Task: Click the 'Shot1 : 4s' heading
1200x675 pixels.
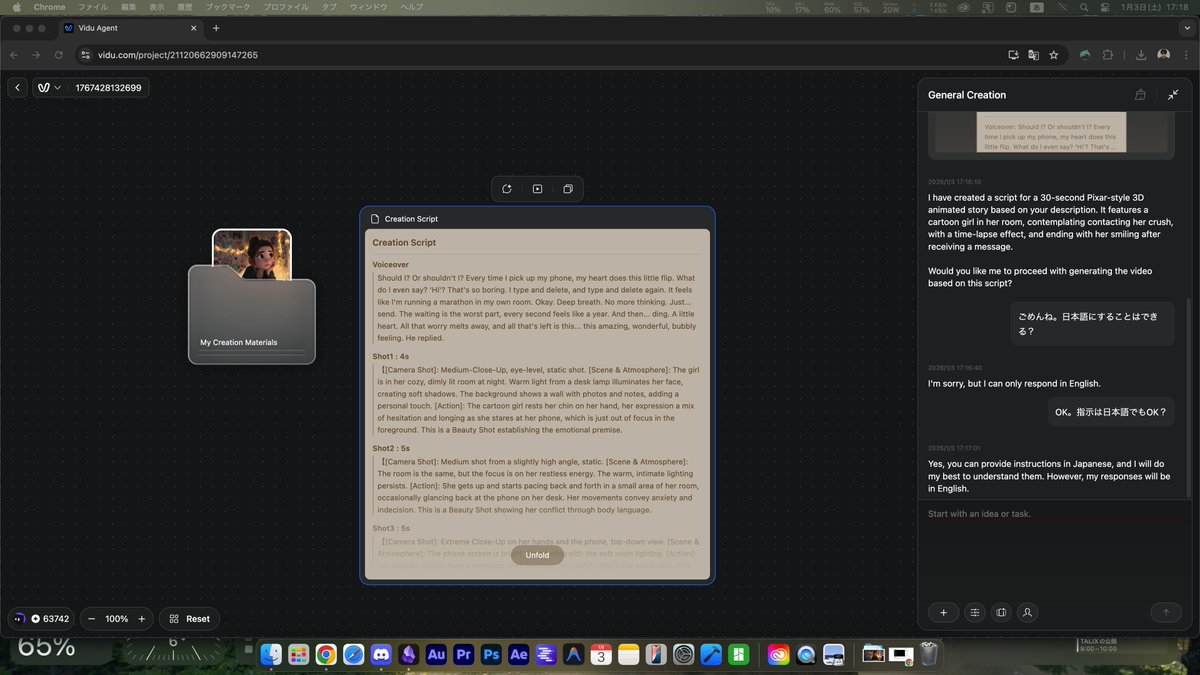Action: coord(391,356)
